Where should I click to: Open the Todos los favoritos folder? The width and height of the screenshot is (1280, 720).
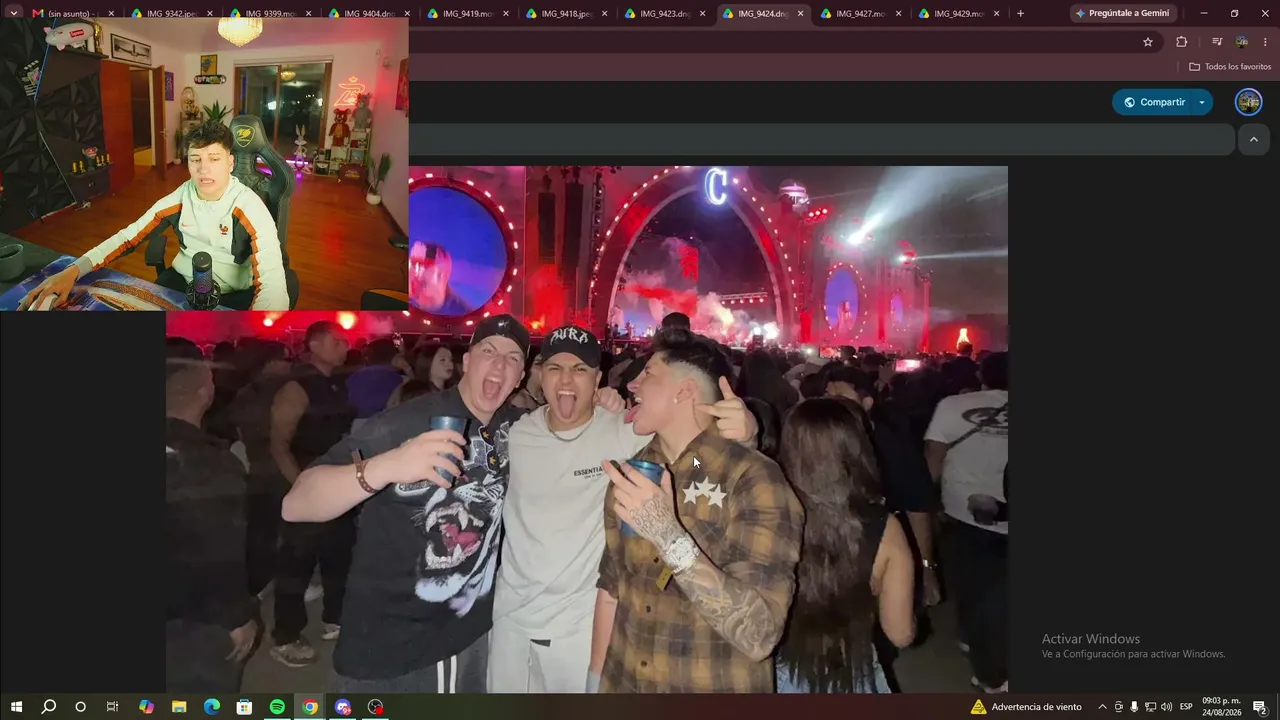tap(1230, 67)
